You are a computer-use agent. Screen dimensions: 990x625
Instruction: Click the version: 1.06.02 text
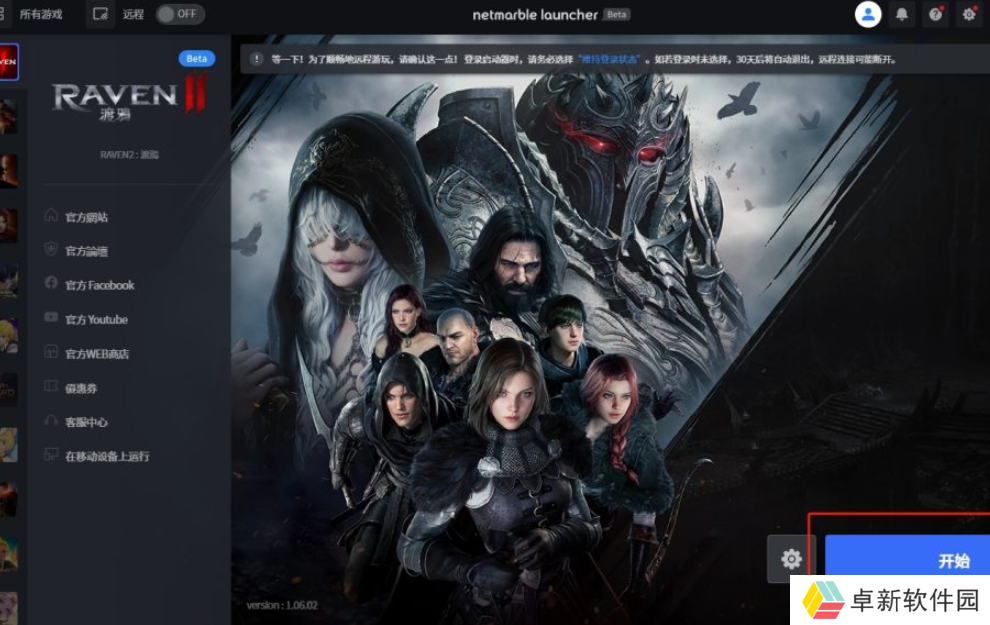282,605
